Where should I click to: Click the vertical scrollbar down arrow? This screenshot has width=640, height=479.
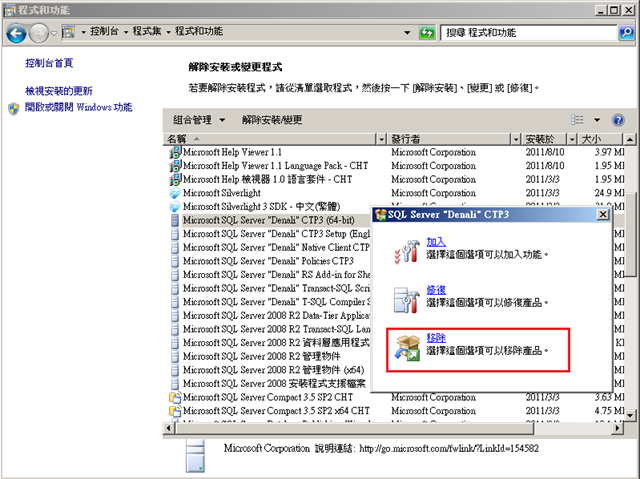click(x=630, y=416)
